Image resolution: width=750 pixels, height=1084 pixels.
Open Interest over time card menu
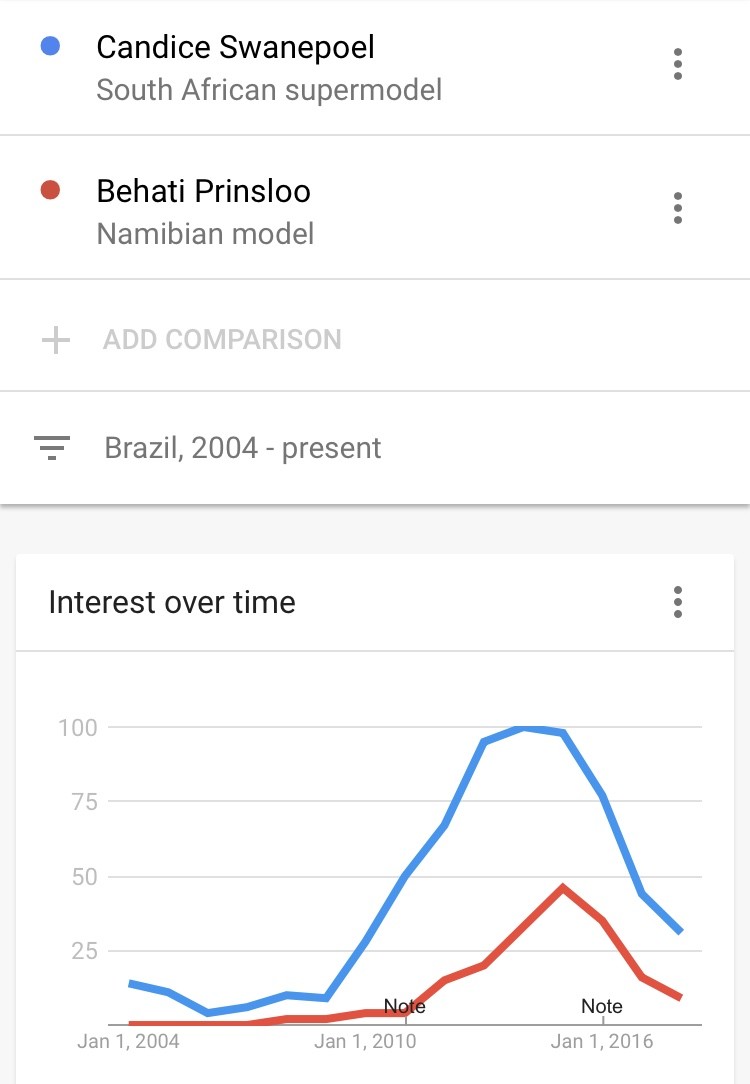677,602
